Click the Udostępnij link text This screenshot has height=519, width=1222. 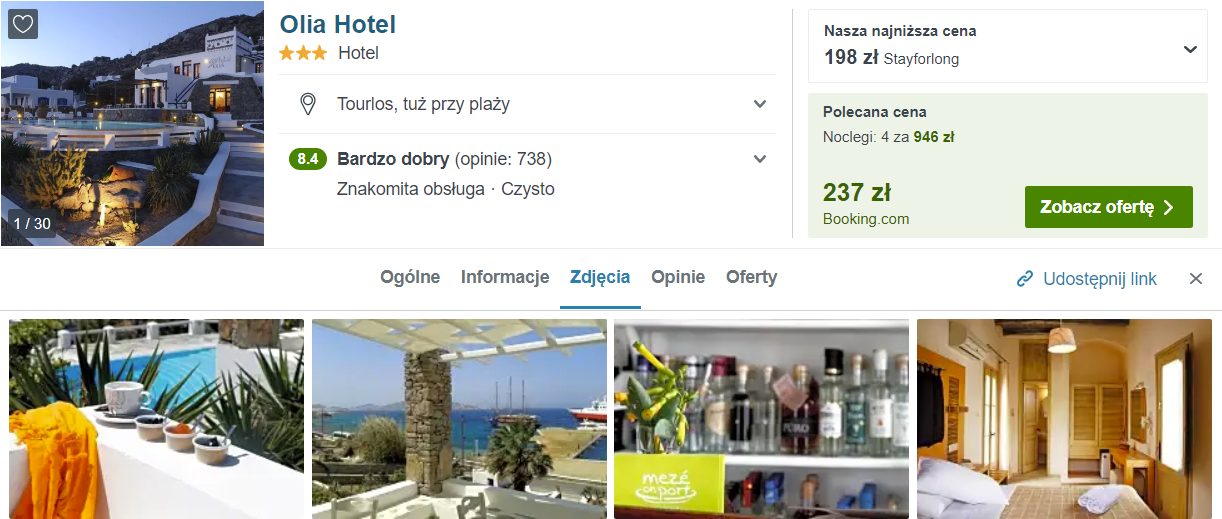pyautogui.click(x=1100, y=279)
